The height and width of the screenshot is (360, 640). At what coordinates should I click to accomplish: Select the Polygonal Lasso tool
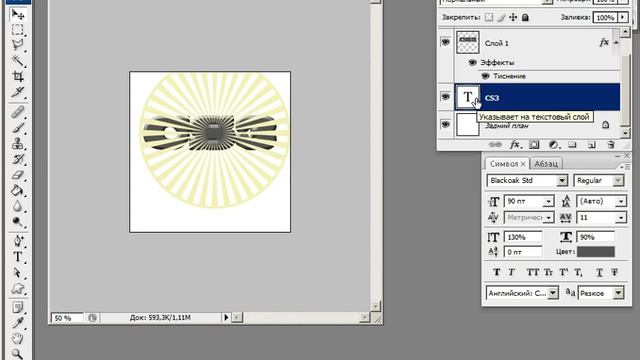click(x=18, y=45)
